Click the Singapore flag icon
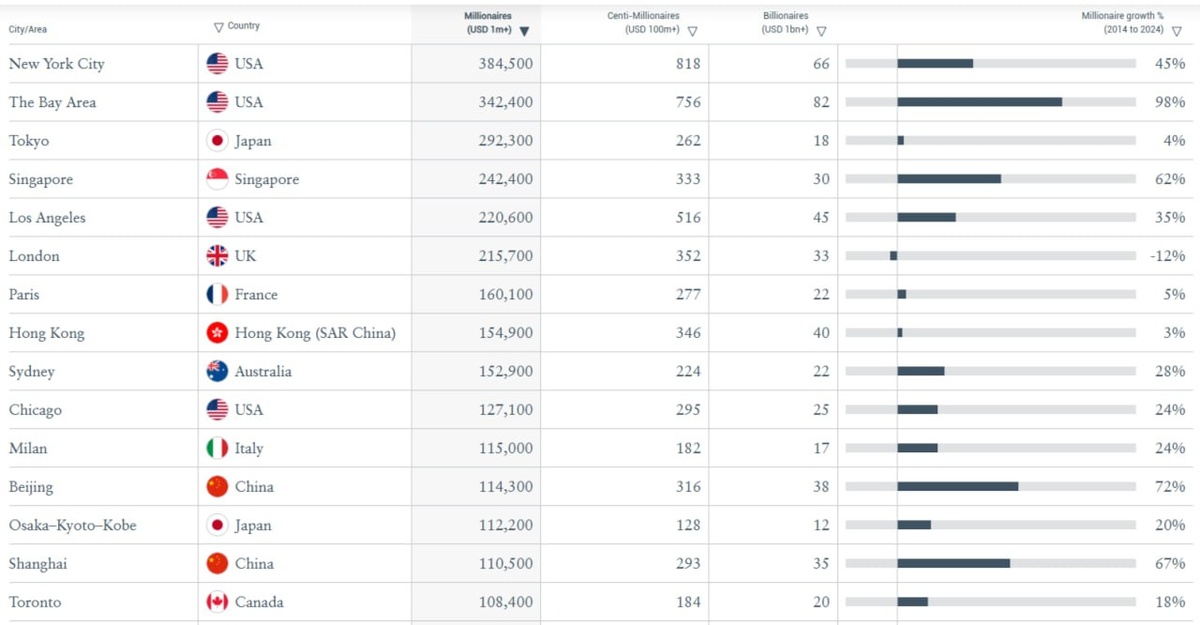 [x=217, y=180]
